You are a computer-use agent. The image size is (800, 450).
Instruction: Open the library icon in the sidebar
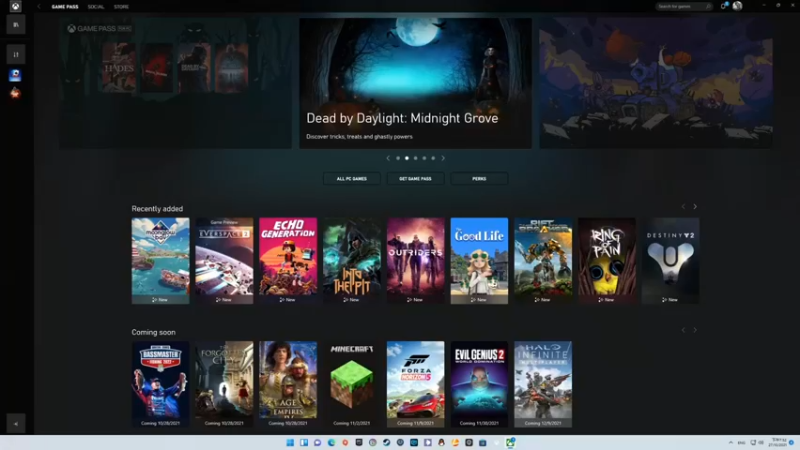(x=16, y=24)
